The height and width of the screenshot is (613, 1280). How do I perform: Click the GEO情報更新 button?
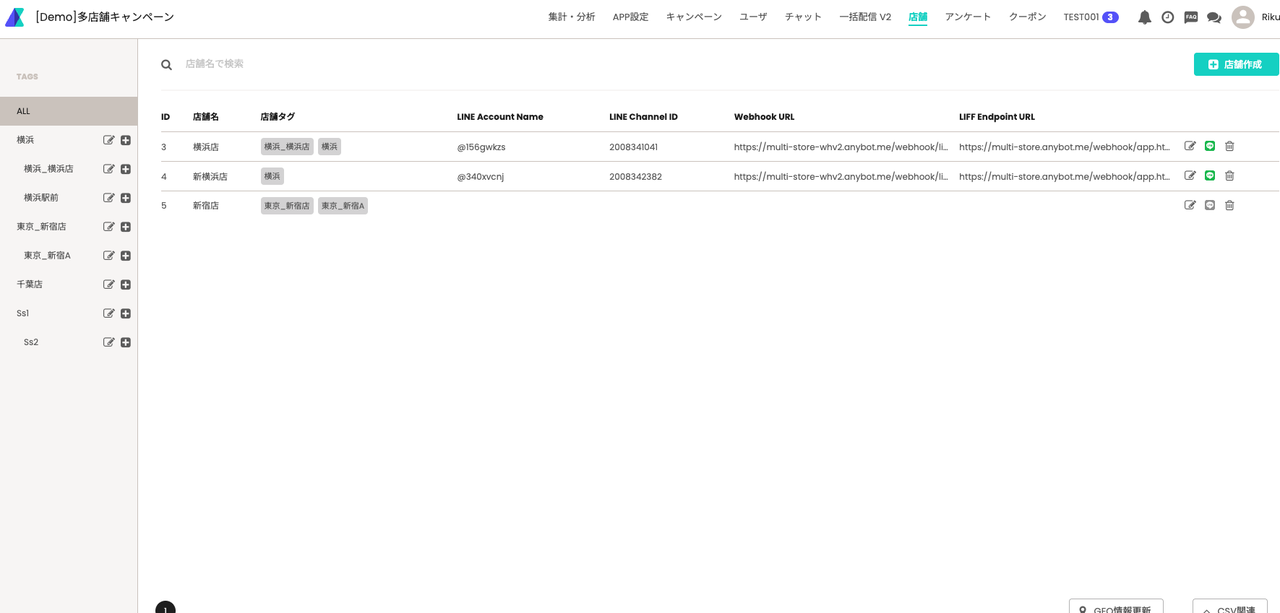[x=1115, y=607]
